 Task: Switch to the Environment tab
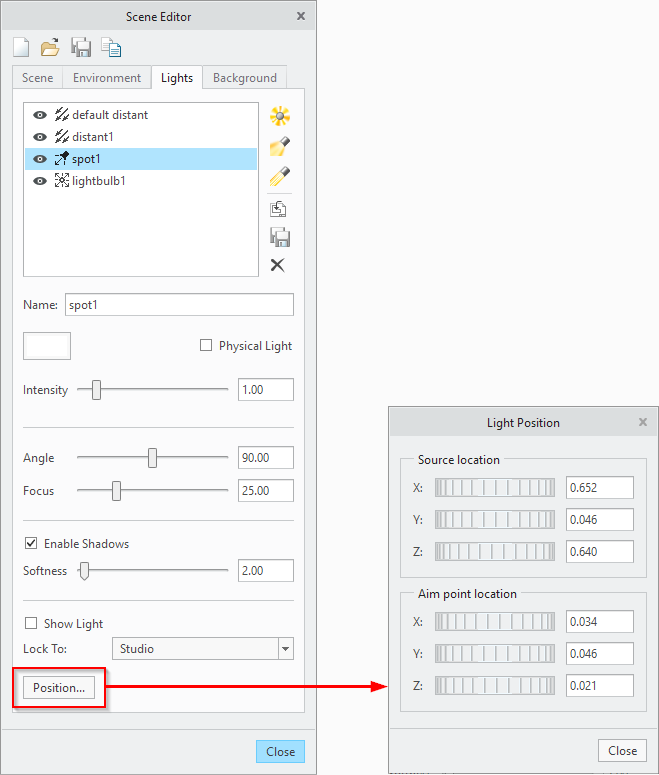pos(107,78)
